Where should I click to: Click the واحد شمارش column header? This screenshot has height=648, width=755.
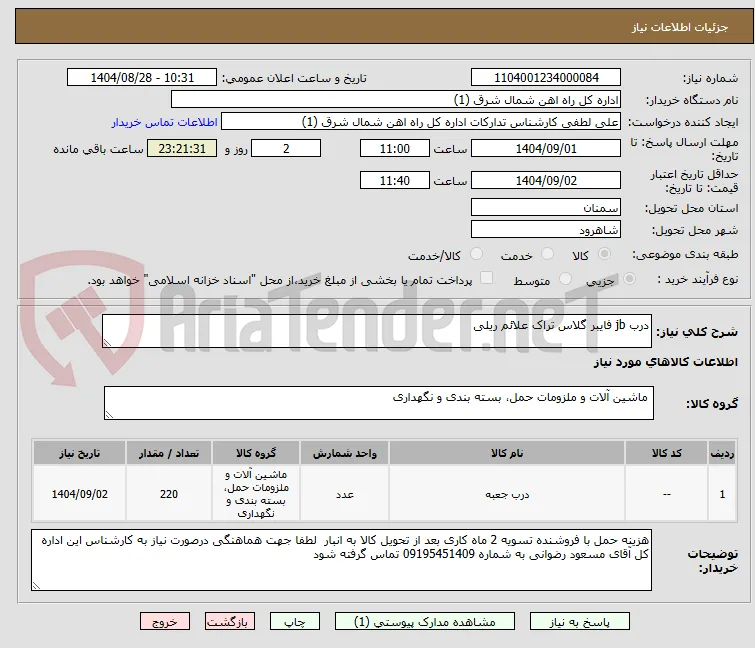point(345,453)
